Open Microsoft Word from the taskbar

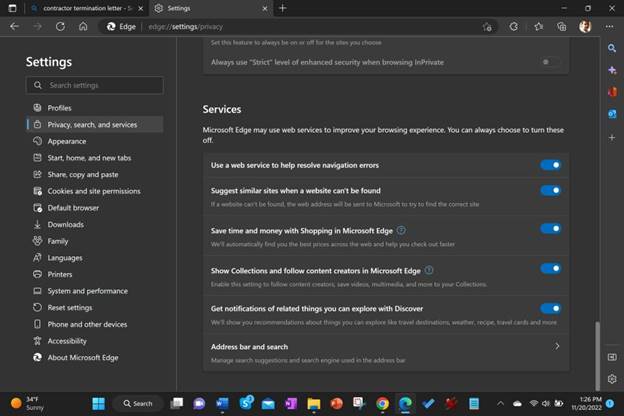pyautogui.click(x=222, y=404)
